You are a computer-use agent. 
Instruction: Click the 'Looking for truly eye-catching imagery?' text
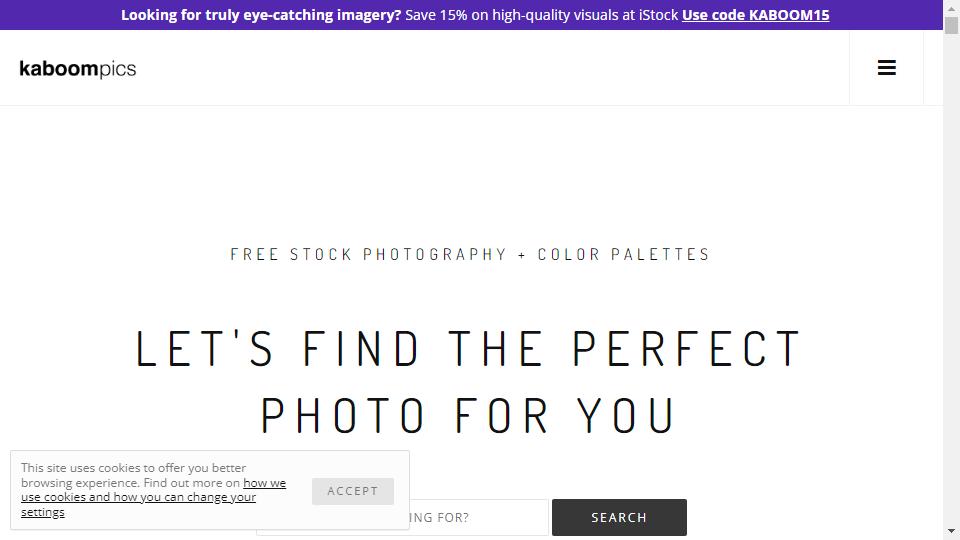pos(261,15)
